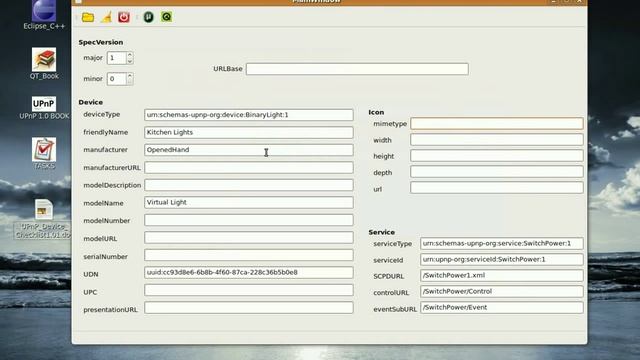
Task: Click the modelURL input field
Action: [x=249, y=238]
